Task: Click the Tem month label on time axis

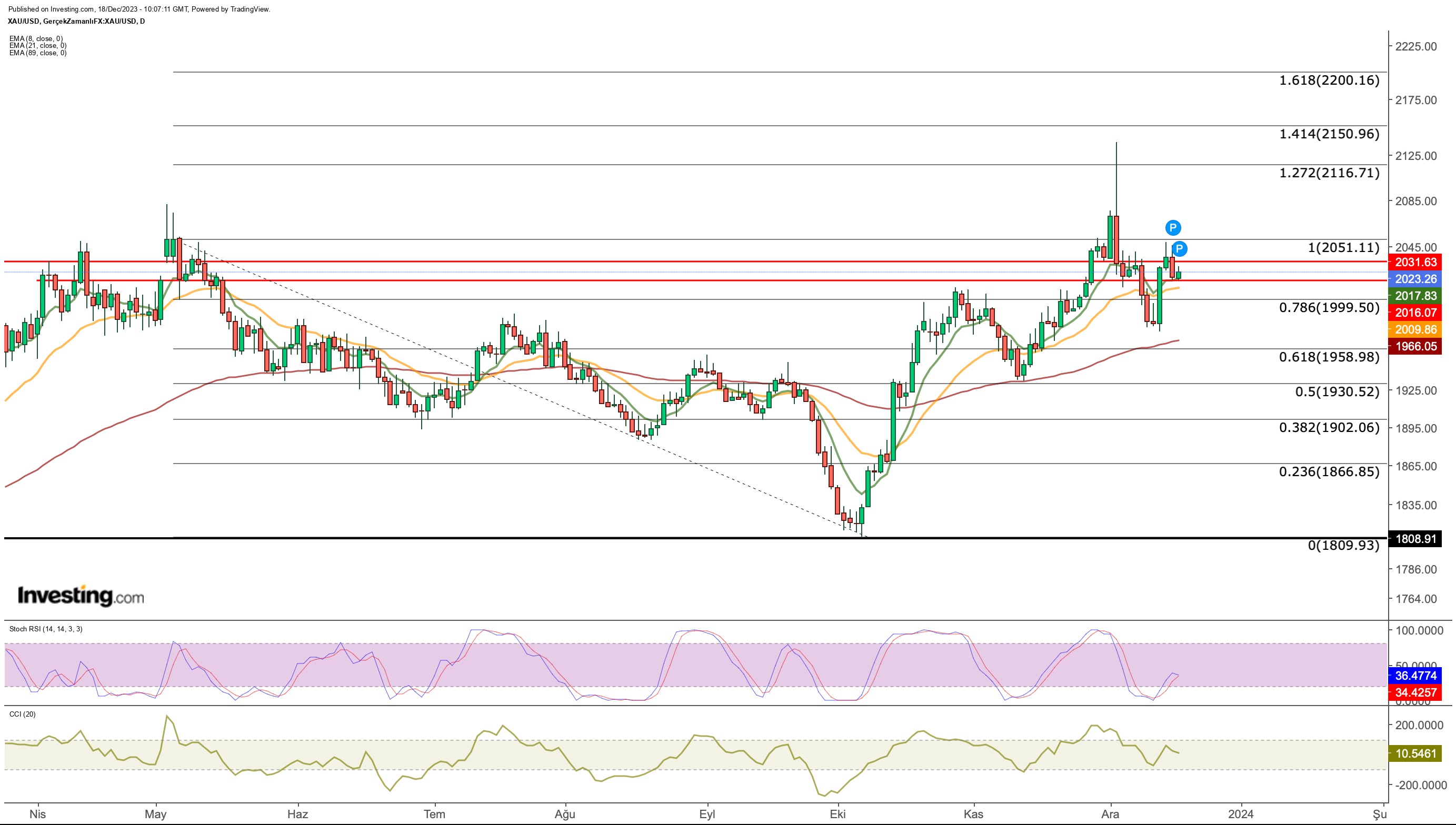Action: tap(435, 814)
